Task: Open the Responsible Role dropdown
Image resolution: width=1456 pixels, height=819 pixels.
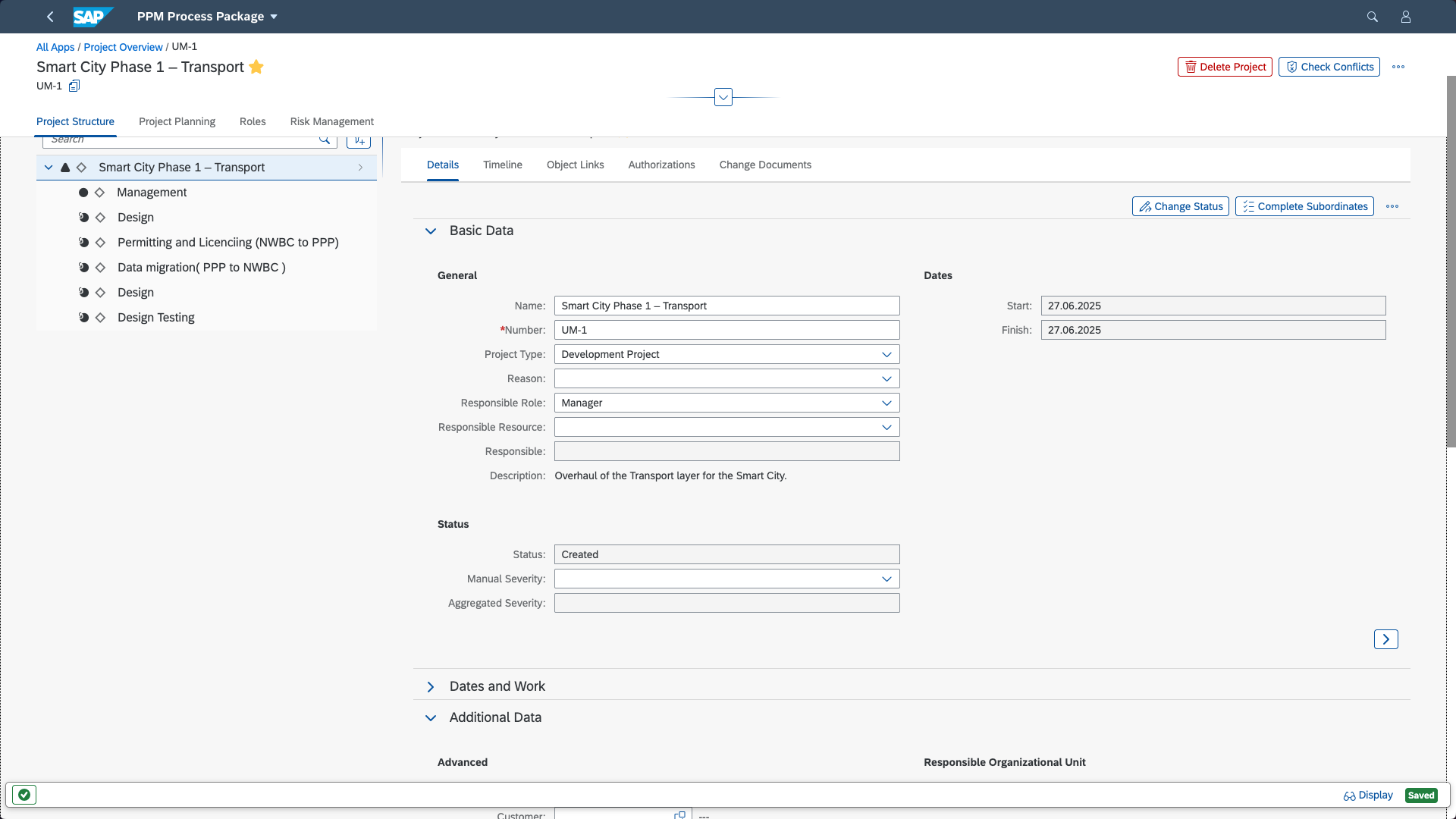Action: click(886, 403)
